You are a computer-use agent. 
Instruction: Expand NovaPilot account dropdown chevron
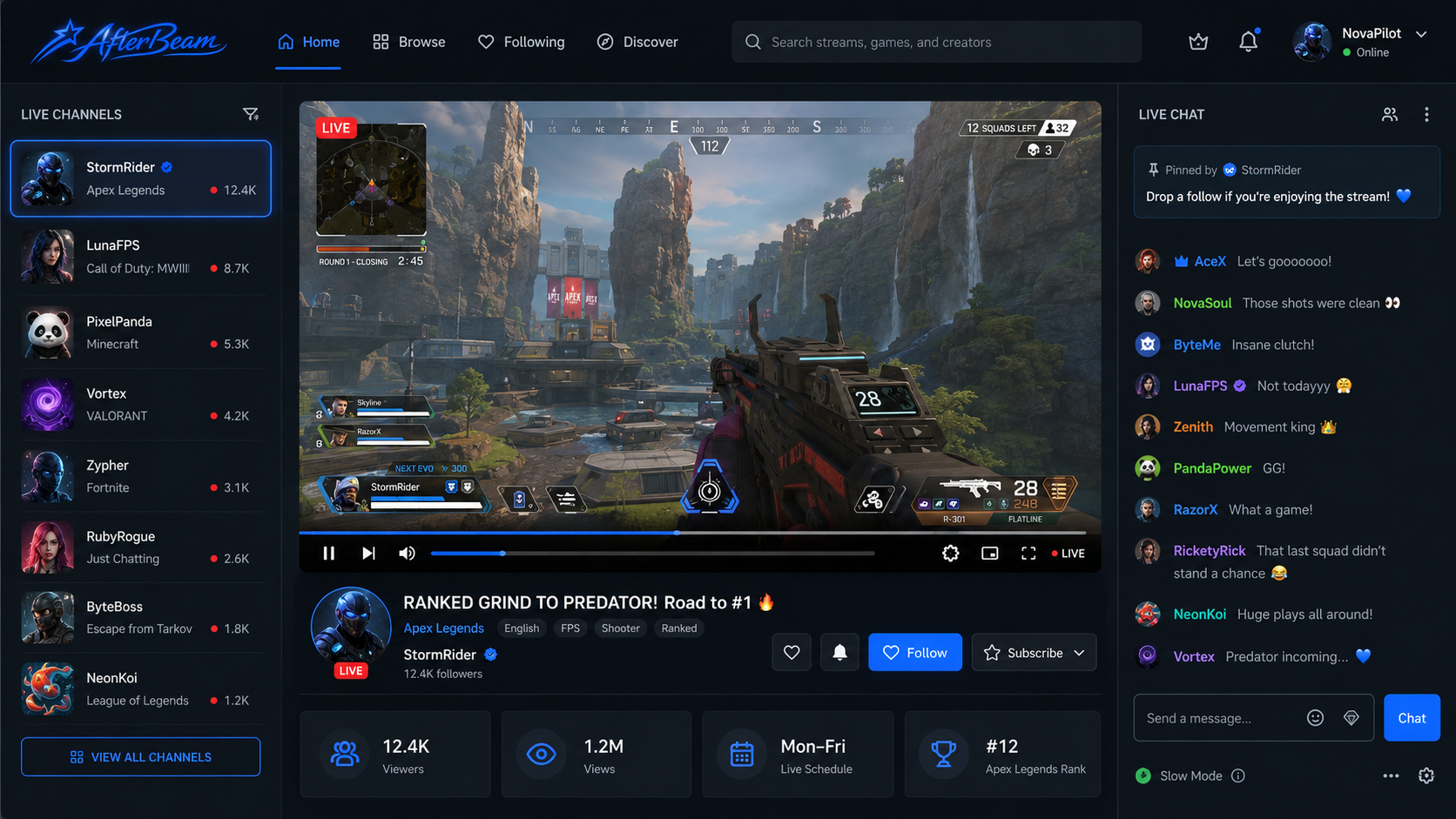pos(1421,34)
